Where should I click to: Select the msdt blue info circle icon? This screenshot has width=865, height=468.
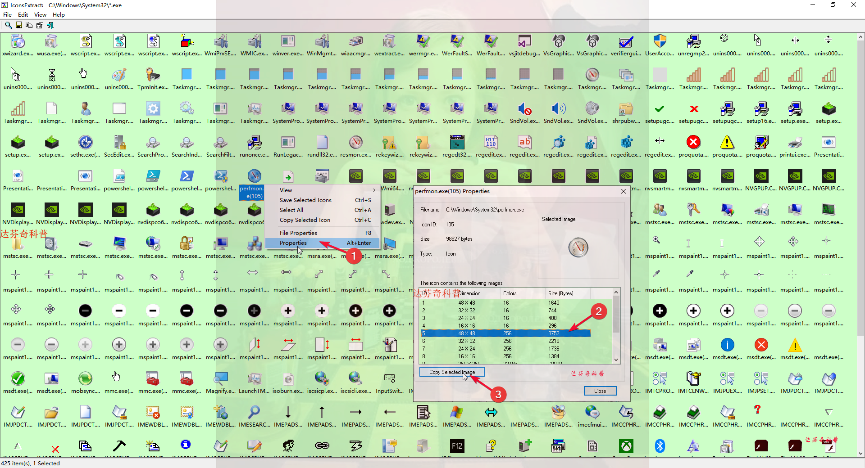coord(727,345)
